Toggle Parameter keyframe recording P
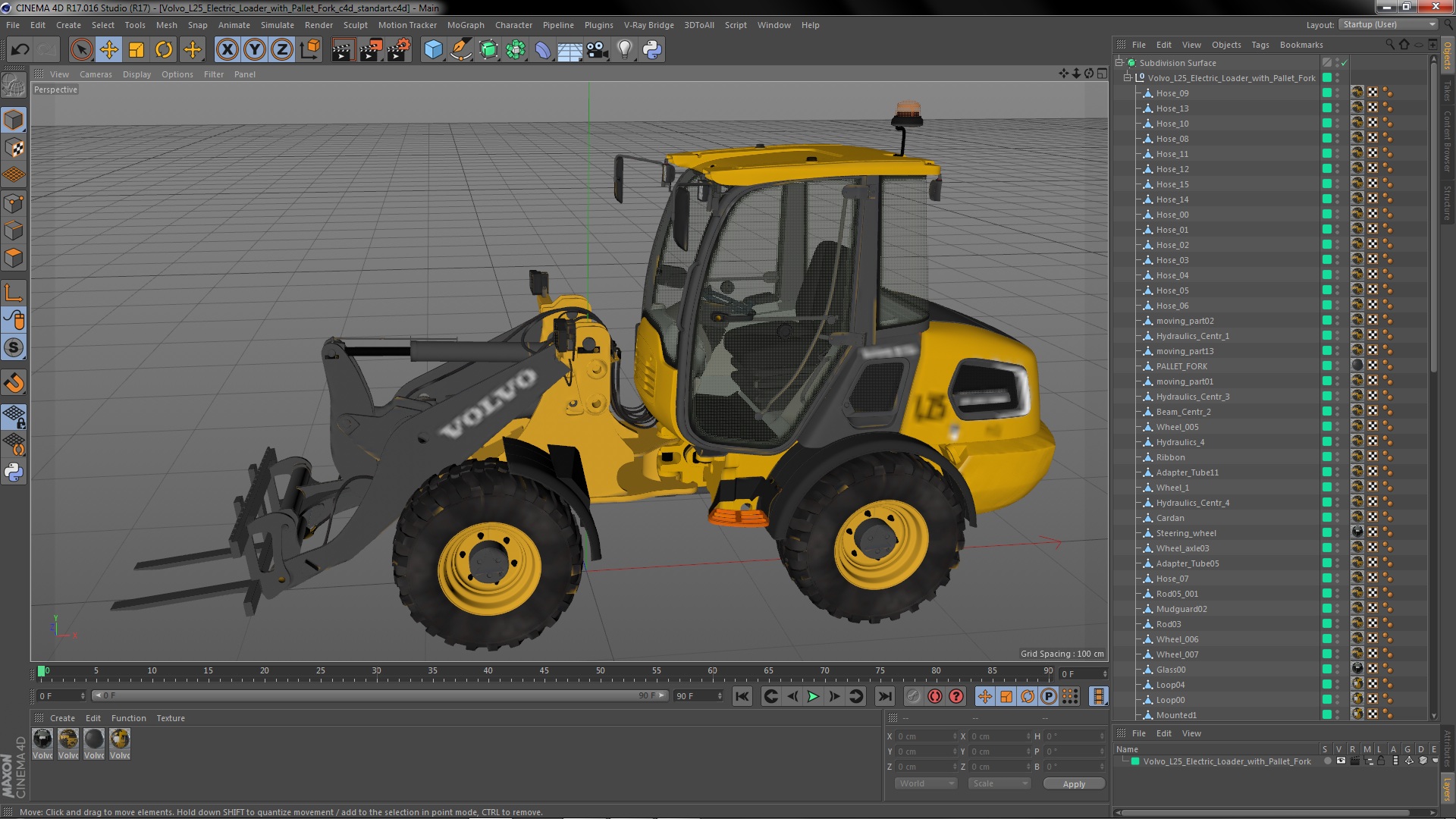 1049,696
